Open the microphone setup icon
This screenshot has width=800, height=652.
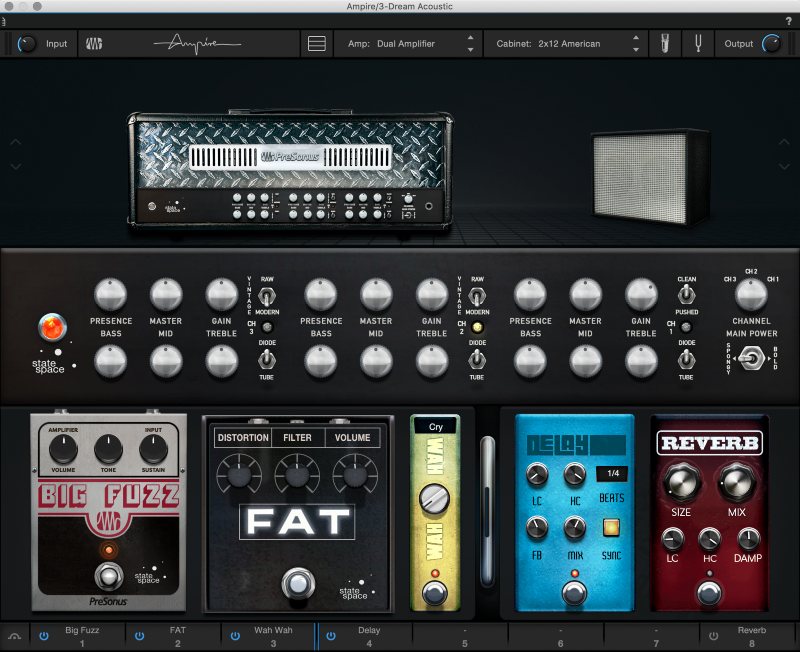[663, 44]
